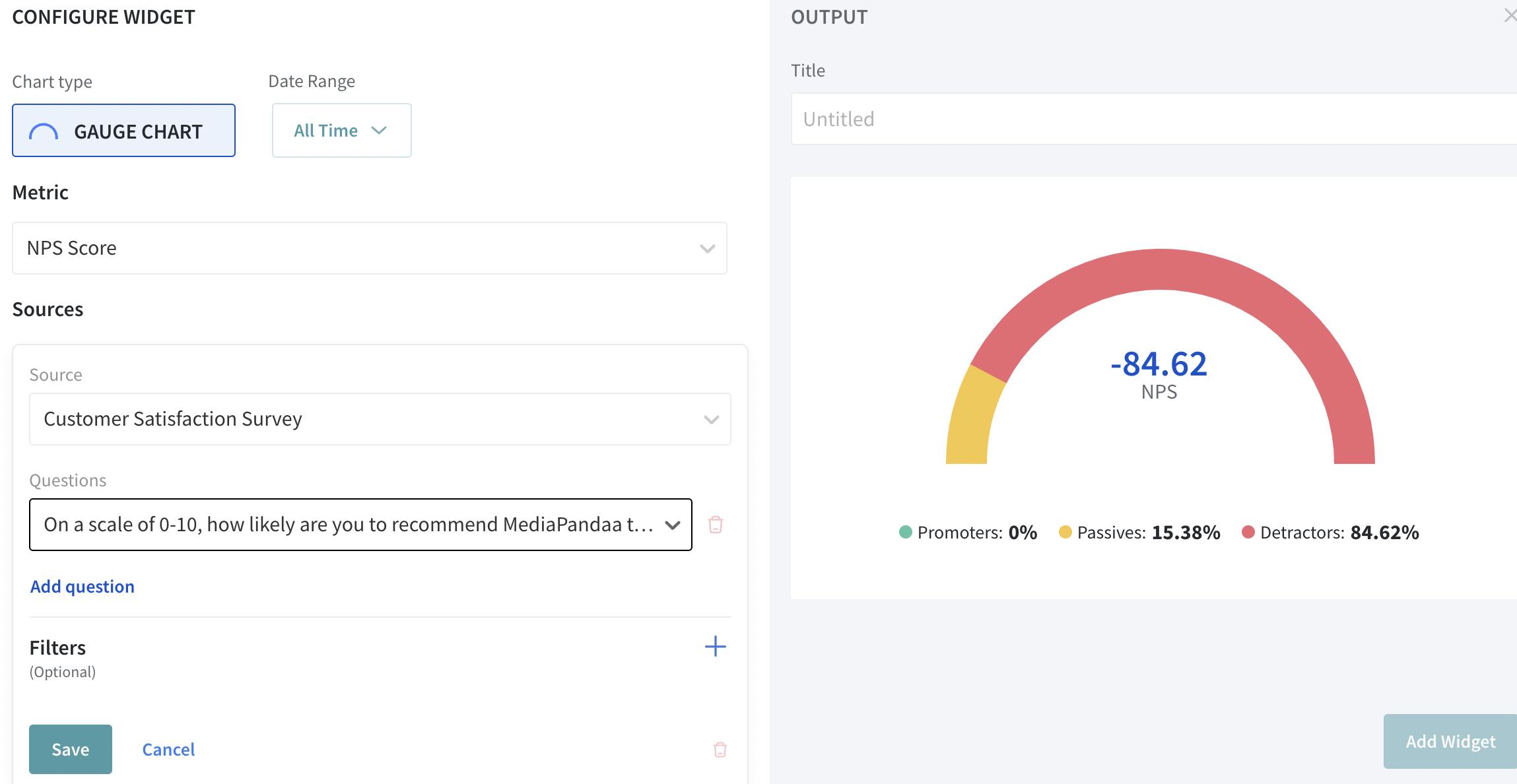Viewport: 1517px width, 784px height.
Task: Add a filter with the plus icon
Action: click(x=716, y=647)
